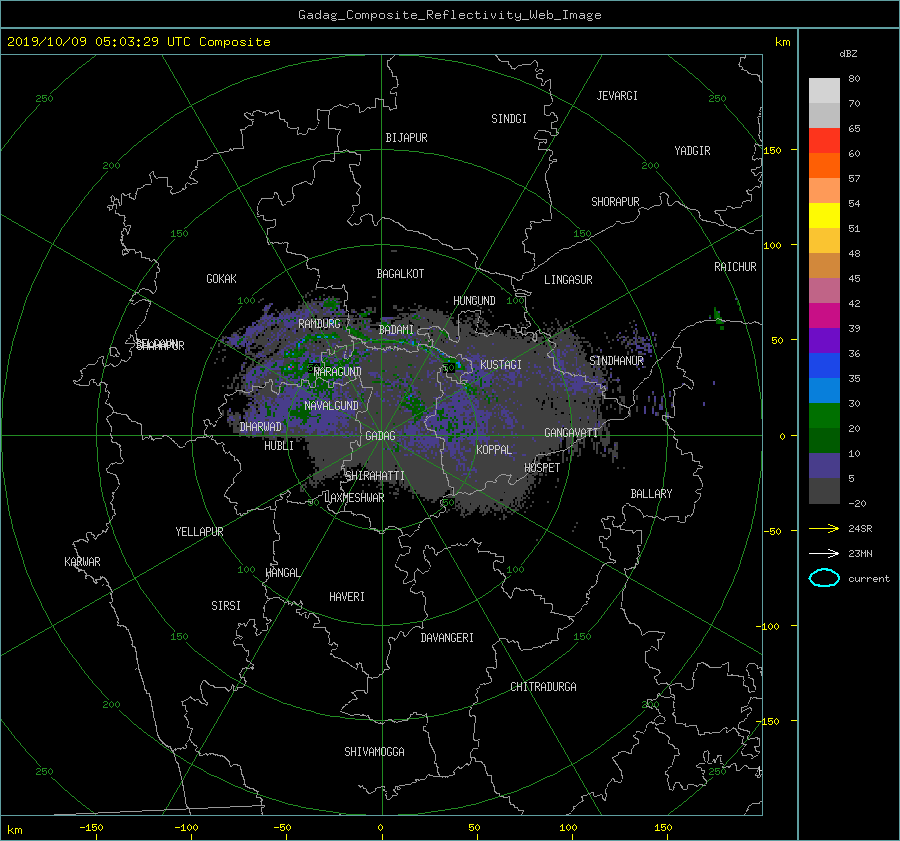Pick the purple swatch below 39 dBZ

tap(824, 341)
